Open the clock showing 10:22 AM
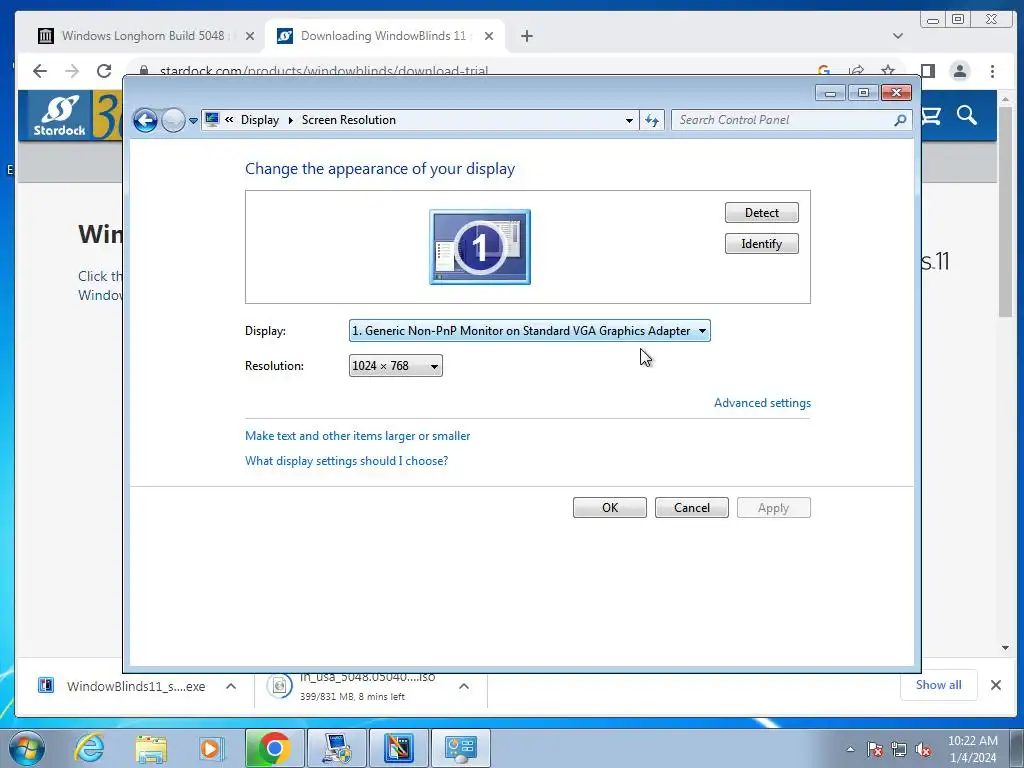Image resolution: width=1024 pixels, height=768 pixels. click(973, 749)
